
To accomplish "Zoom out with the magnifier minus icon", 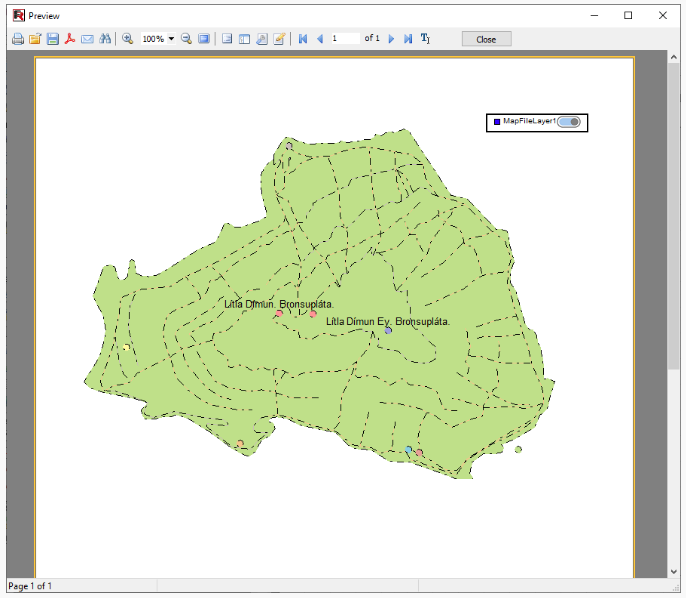I will (186, 39).
